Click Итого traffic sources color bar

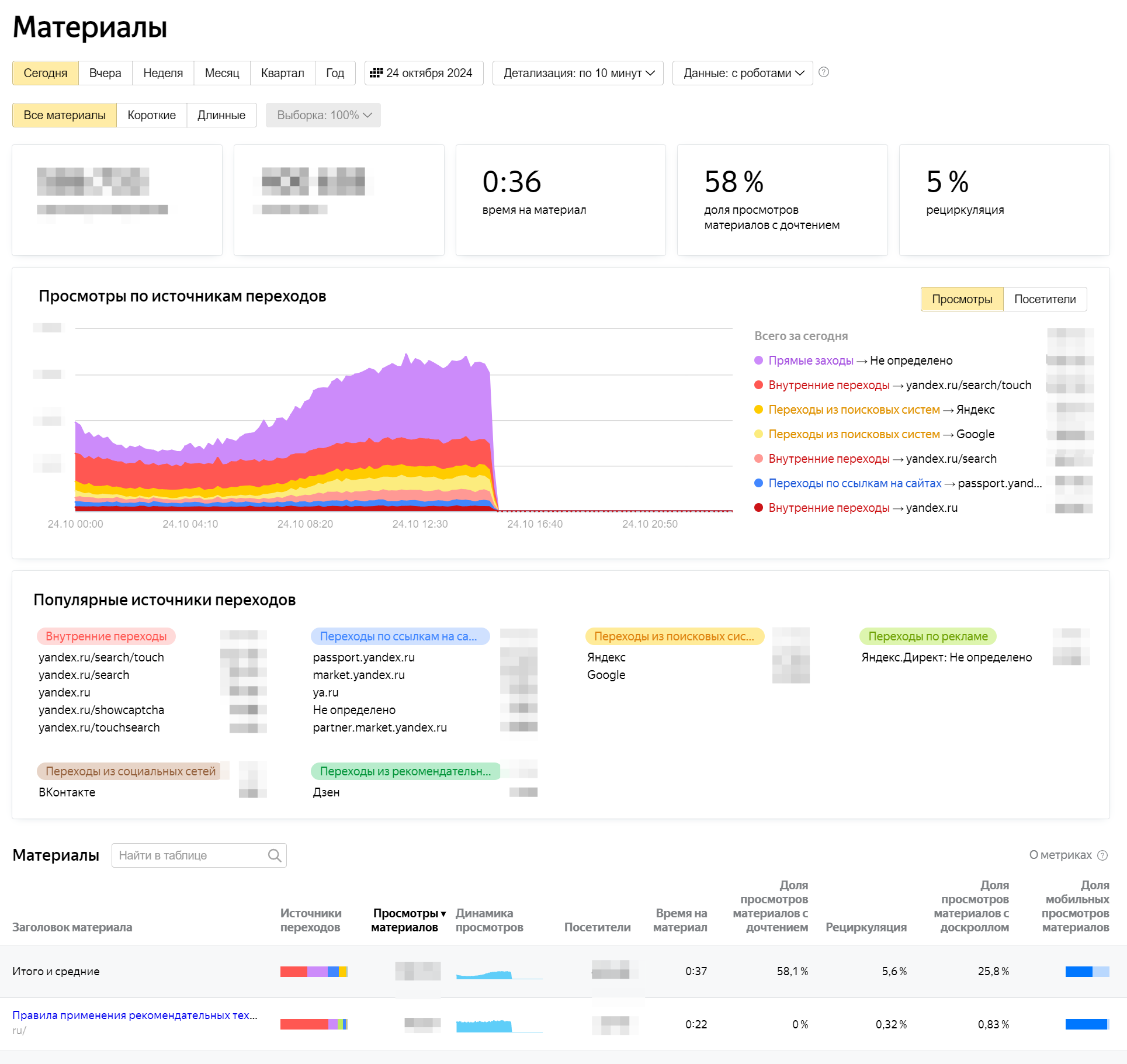[x=314, y=972]
